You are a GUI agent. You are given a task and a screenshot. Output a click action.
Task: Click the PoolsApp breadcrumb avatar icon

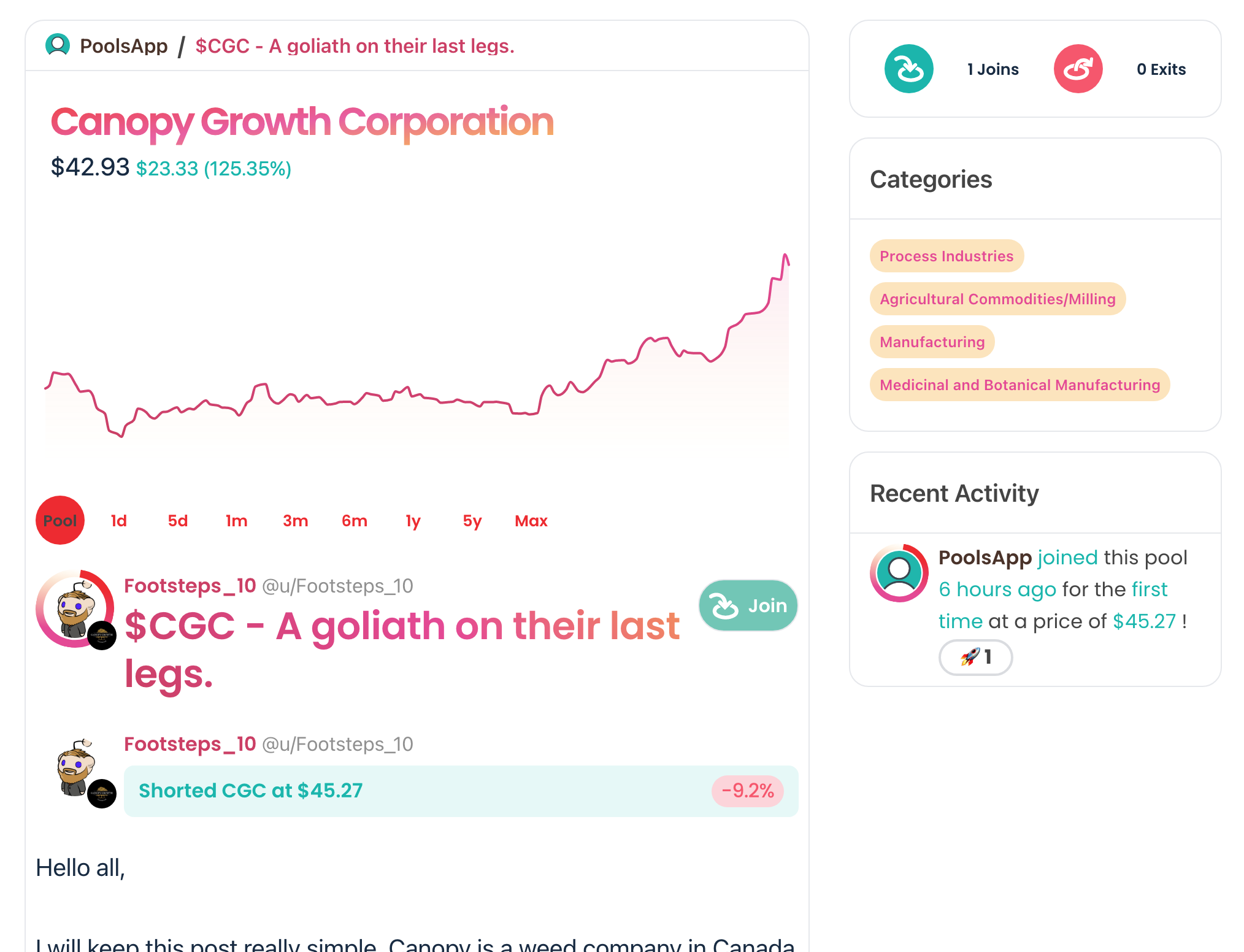point(58,45)
